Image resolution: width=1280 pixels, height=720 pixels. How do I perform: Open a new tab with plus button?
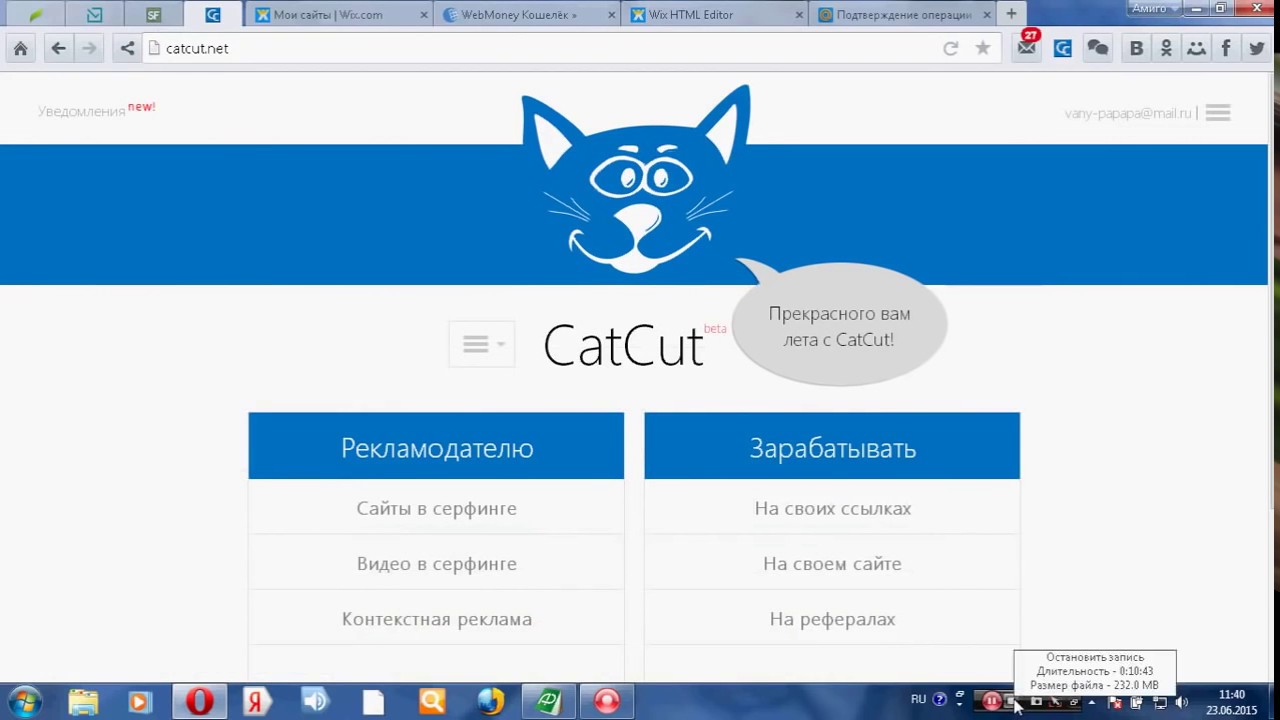tap(1011, 14)
